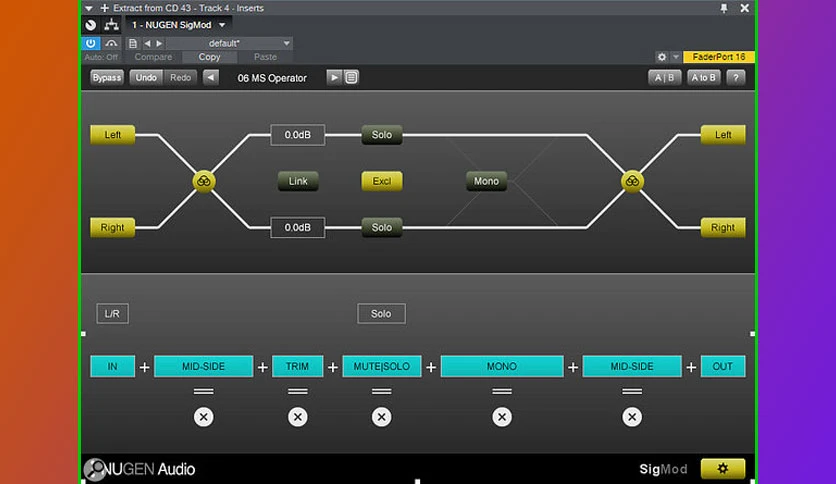Image resolution: width=836 pixels, height=484 pixels.
Task: Click the Compare button
Action: click(x=153, y=57)
